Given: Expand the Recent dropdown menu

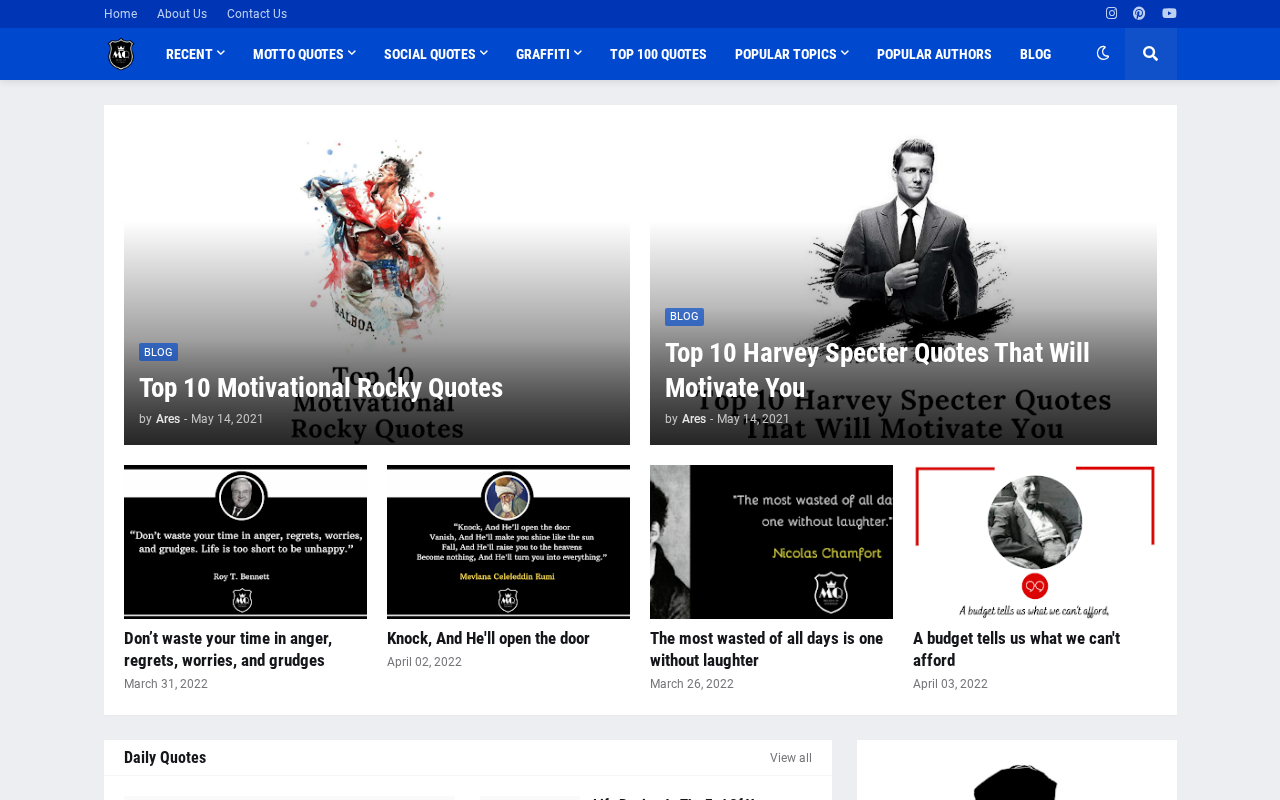Looking at the screenshot, I should click(x=195, y=54).
